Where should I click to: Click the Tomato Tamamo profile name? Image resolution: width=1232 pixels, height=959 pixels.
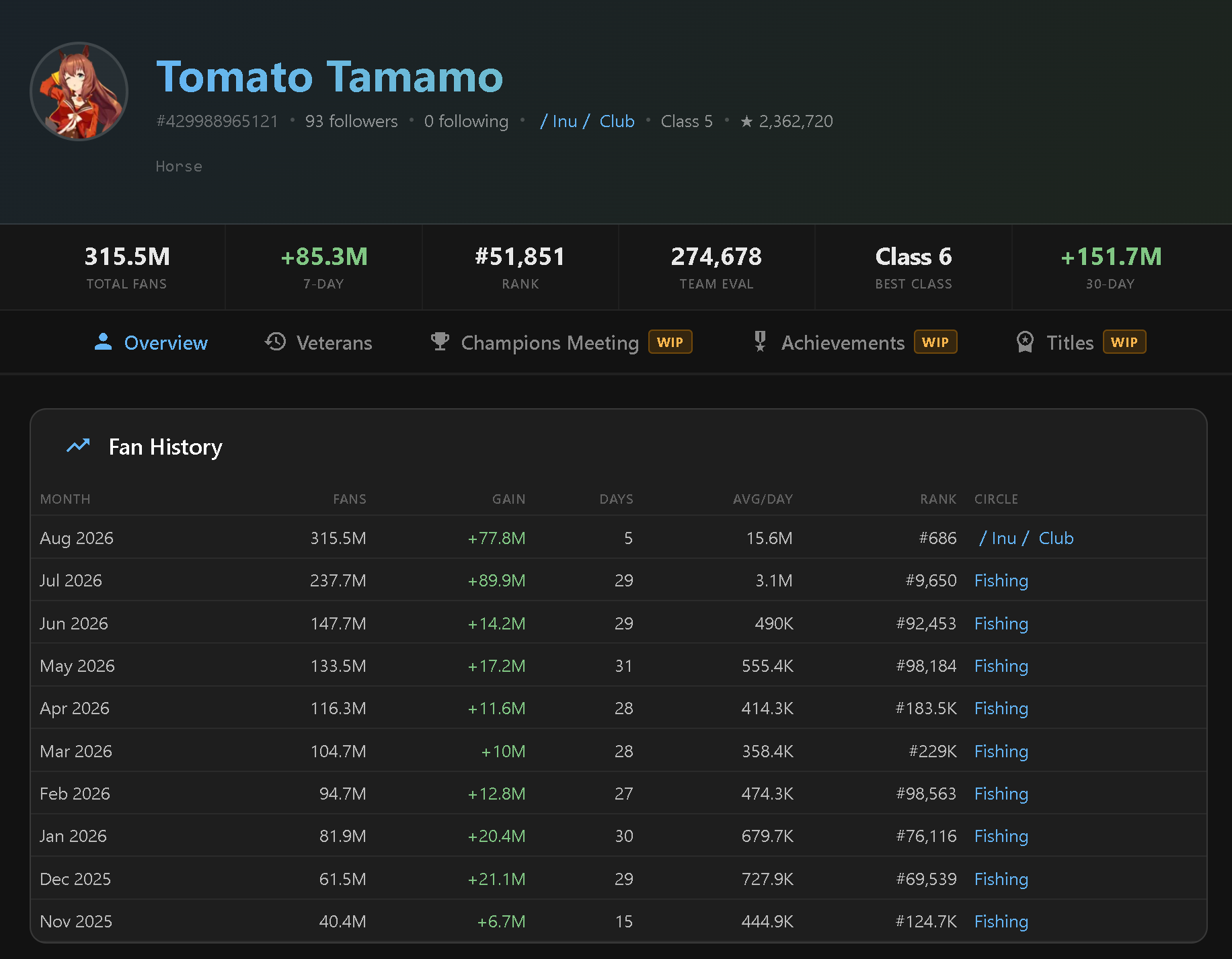(330, 77)
